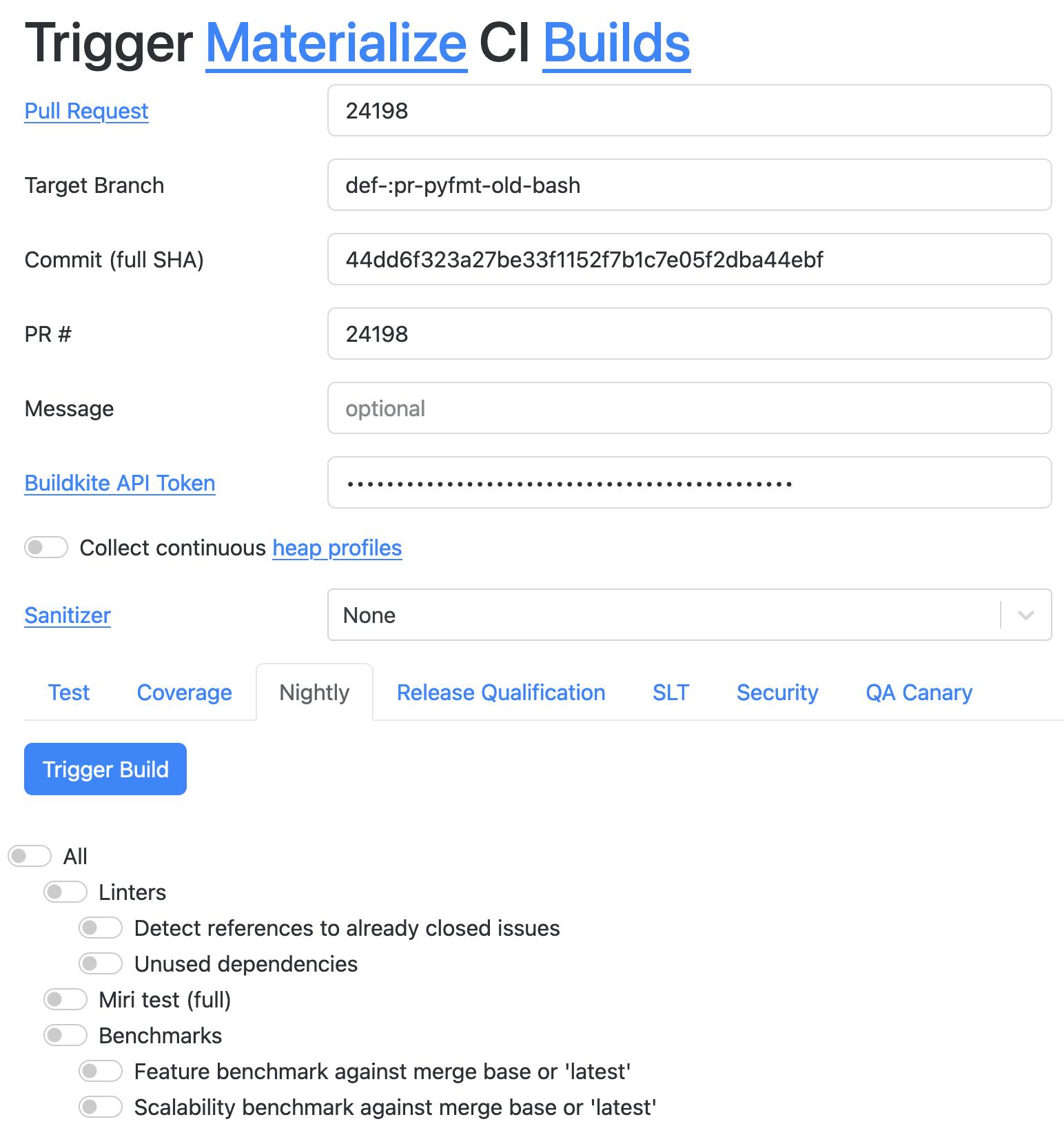
Task: Enable Miri test (full) switch
Action: point(65,1000)
